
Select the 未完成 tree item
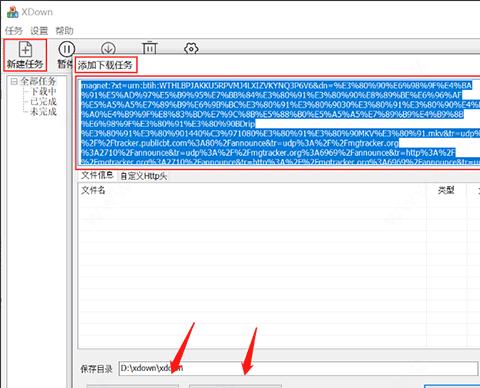pyautogui.click(x=44, y=111)
